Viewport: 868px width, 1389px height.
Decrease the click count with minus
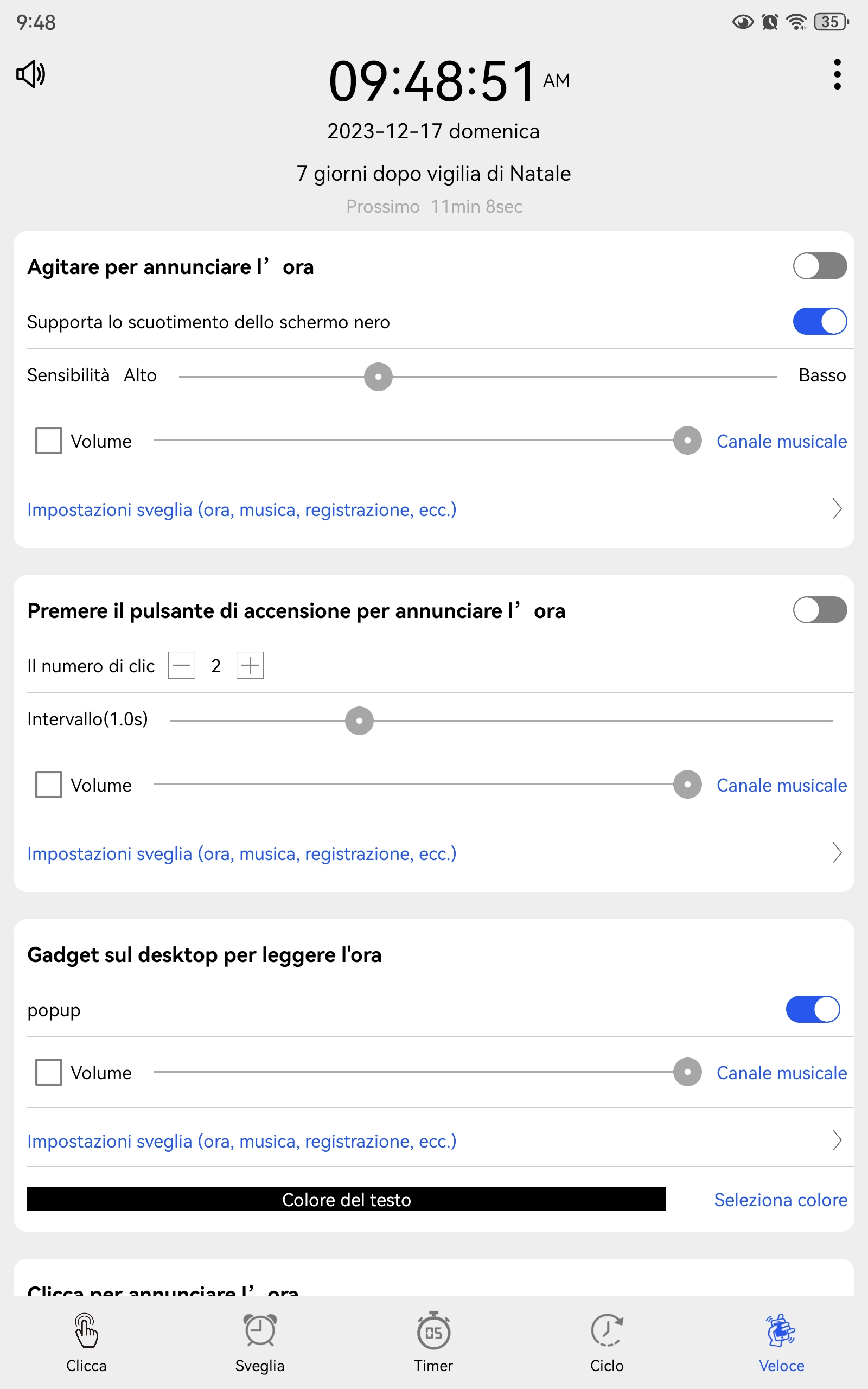[181, 665]
